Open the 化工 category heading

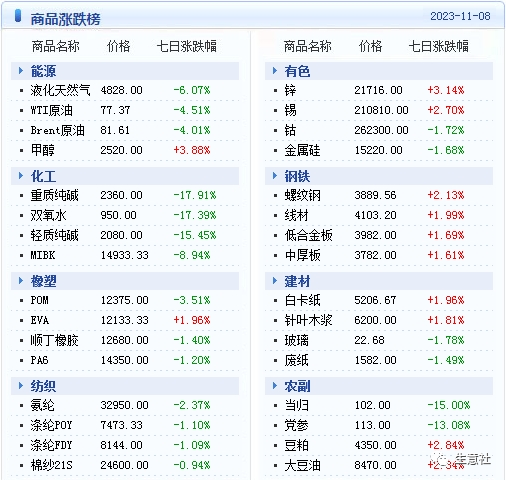point(43,176)
